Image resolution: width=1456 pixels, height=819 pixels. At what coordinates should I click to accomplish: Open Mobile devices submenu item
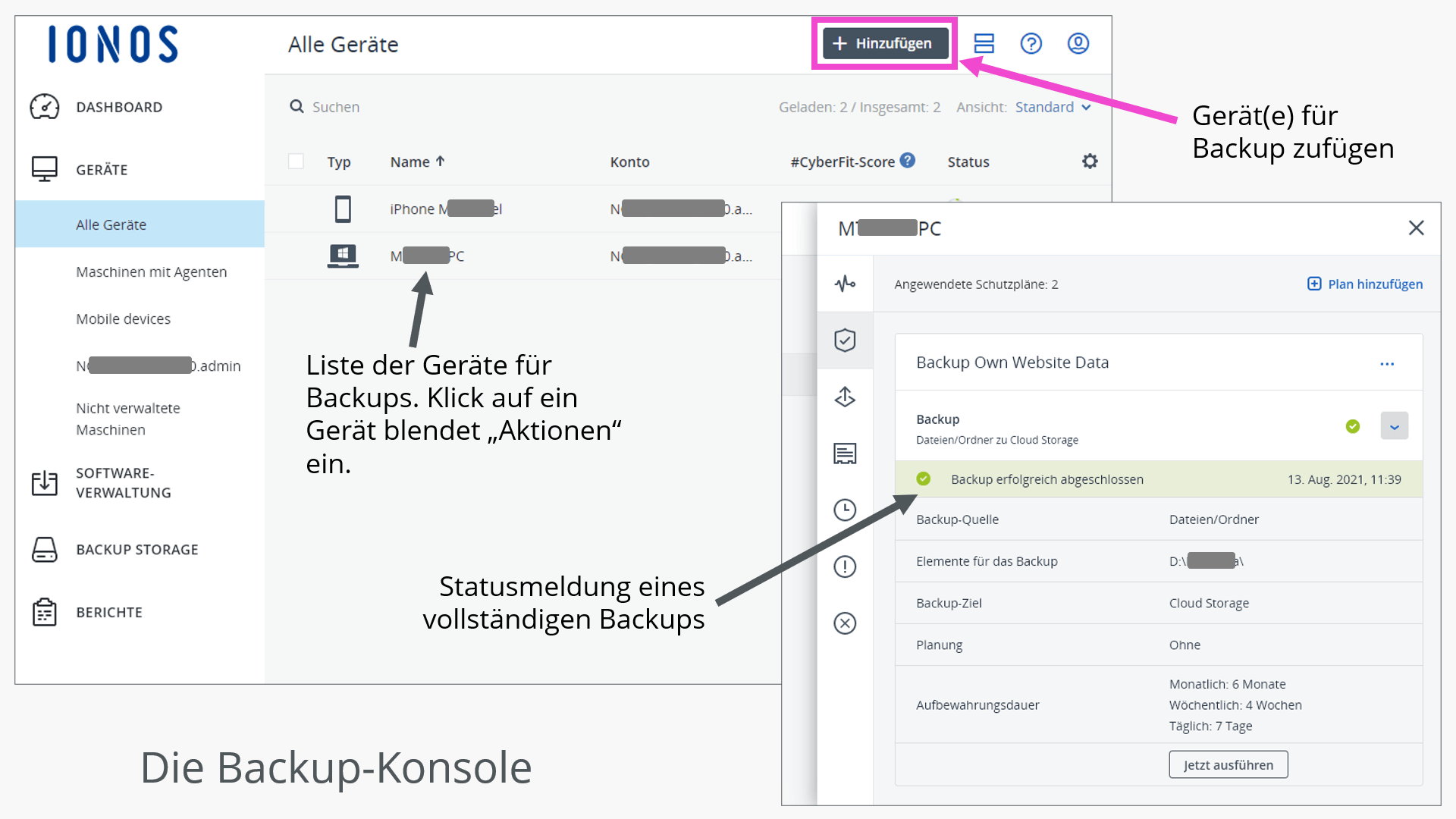[123, 318]
